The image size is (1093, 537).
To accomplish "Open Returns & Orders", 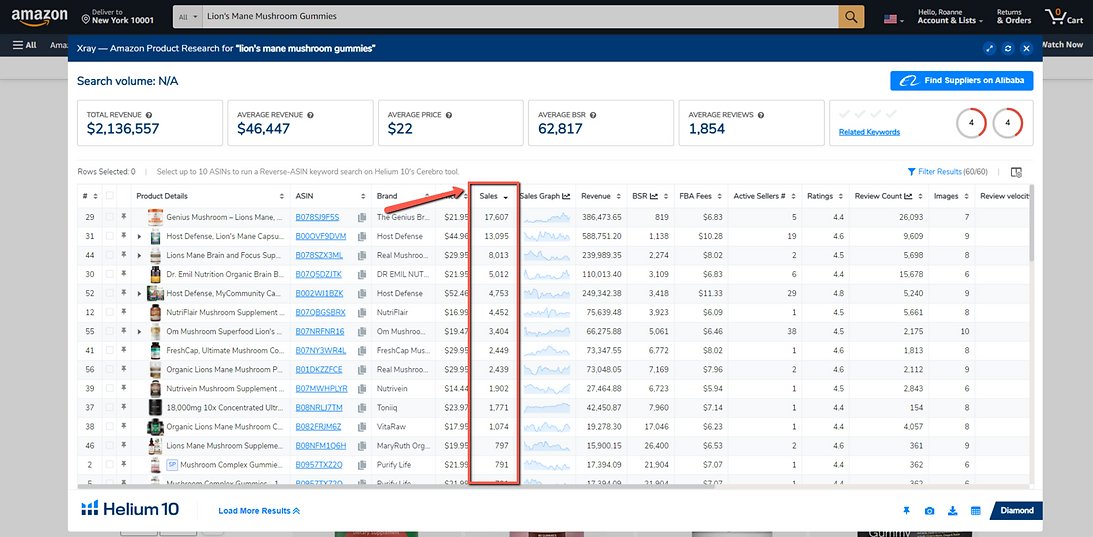I will point(1014,17).
